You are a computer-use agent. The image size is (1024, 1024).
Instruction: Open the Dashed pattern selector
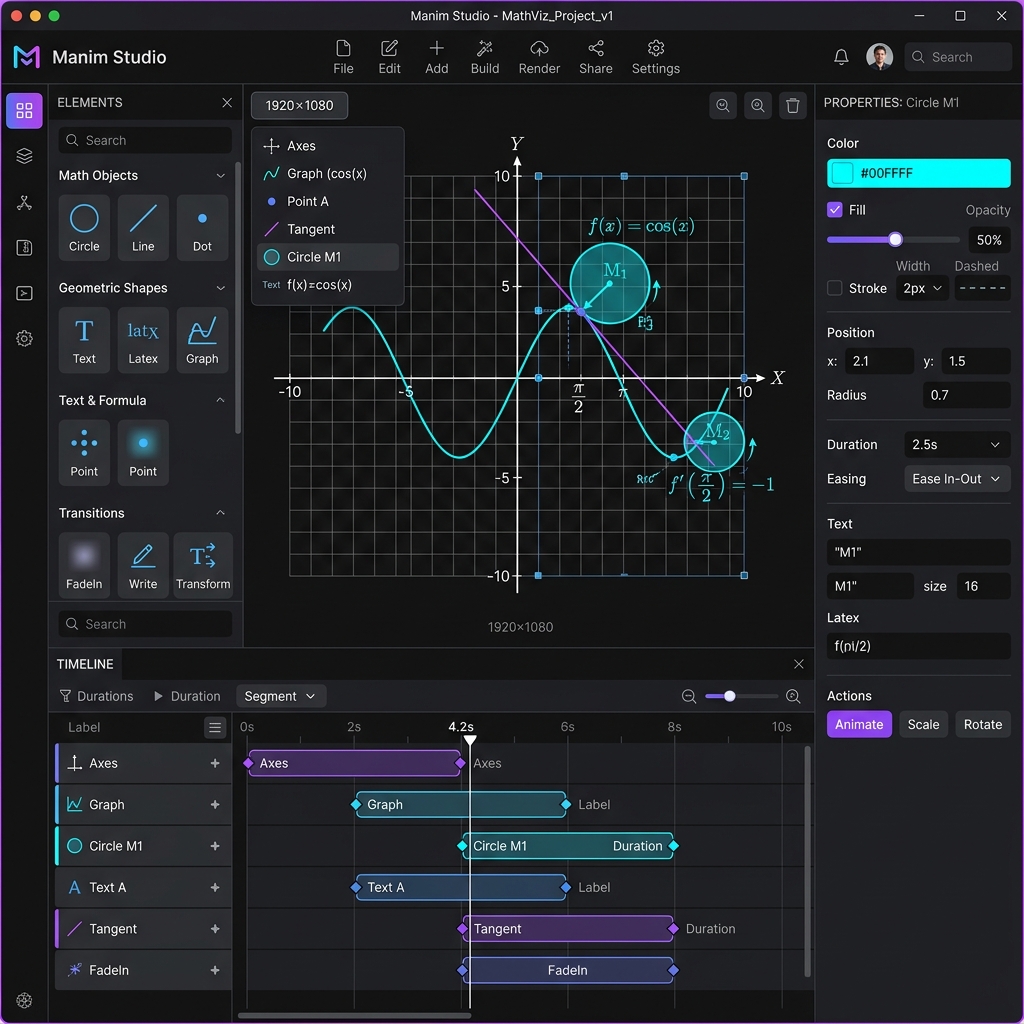coord(982,288)
